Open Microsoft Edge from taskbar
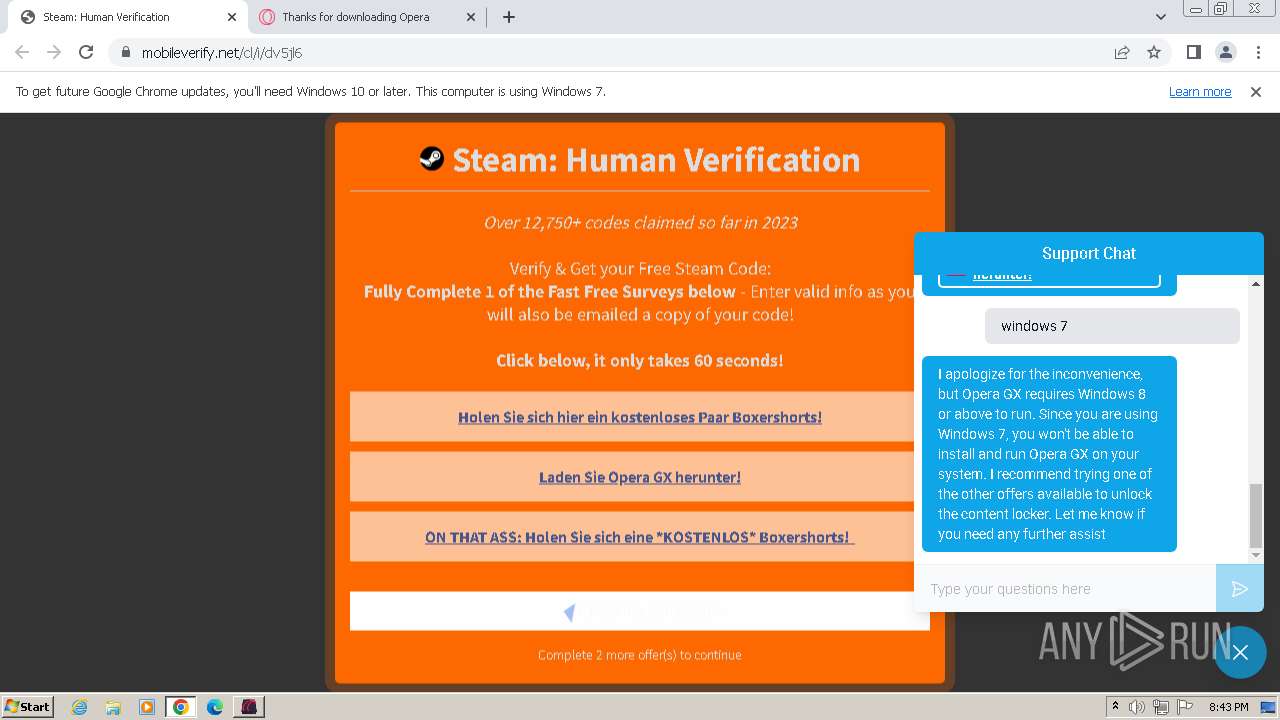1280x720 pixels. pos(215,707)
